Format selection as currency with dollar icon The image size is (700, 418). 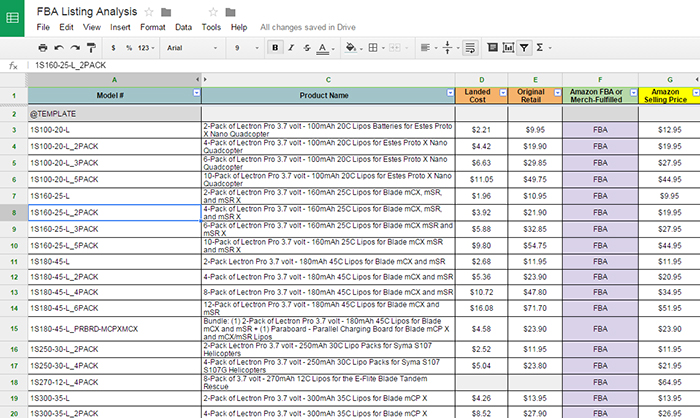(x=115, y=47)
